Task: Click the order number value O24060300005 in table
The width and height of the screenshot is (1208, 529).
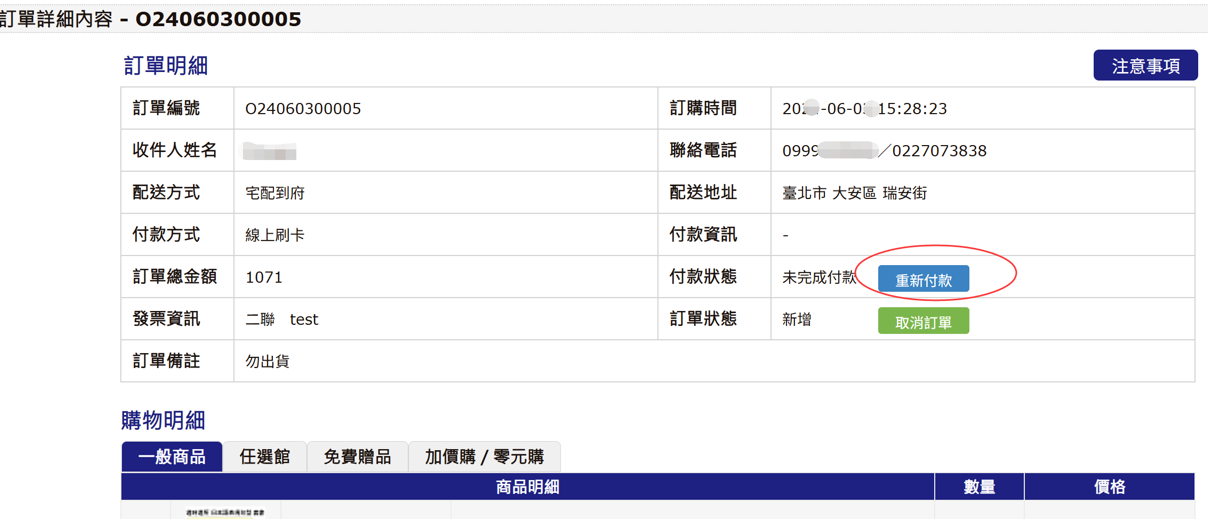Action: (x=303, y=109)
